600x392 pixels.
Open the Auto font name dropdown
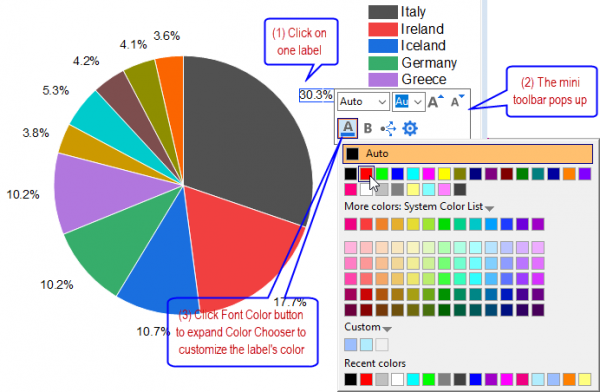point(363,101)
